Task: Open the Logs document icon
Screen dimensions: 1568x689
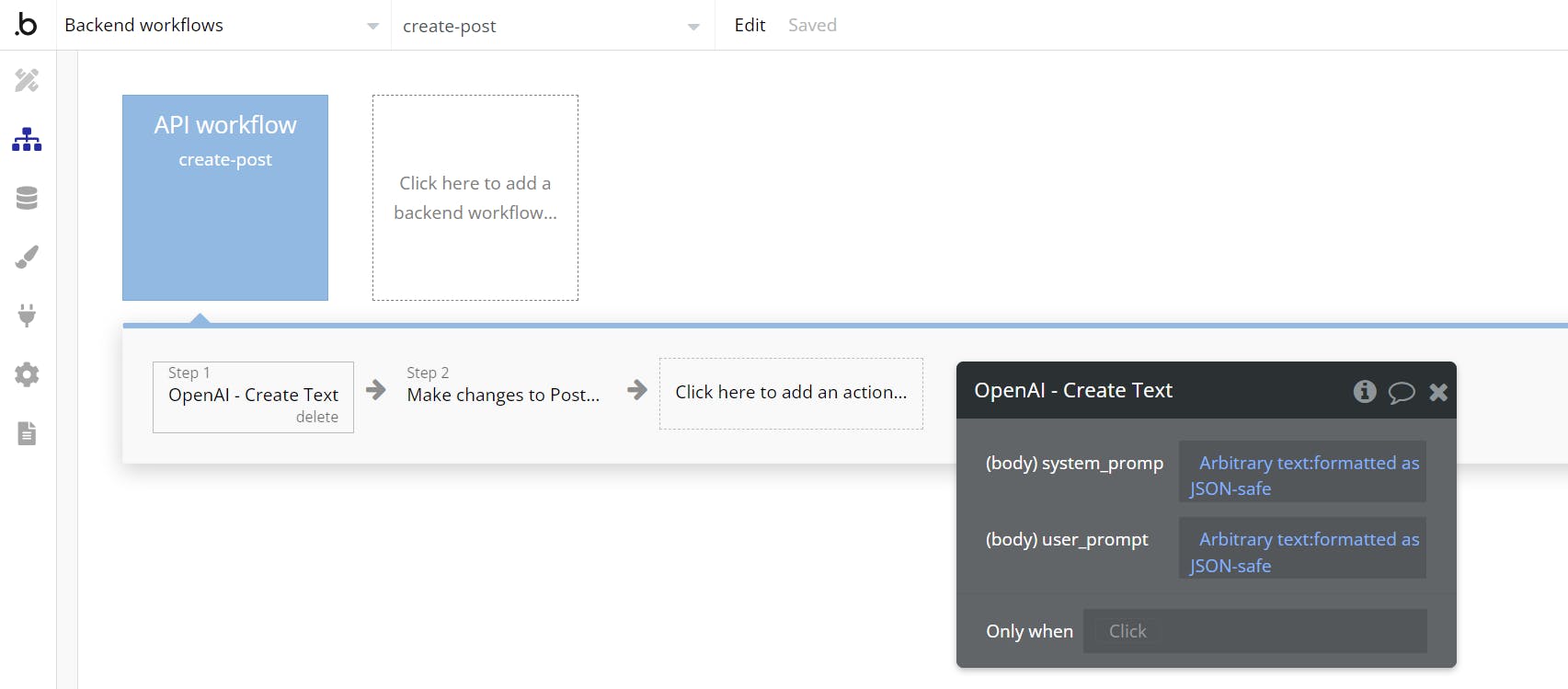Action: [27, 433]
